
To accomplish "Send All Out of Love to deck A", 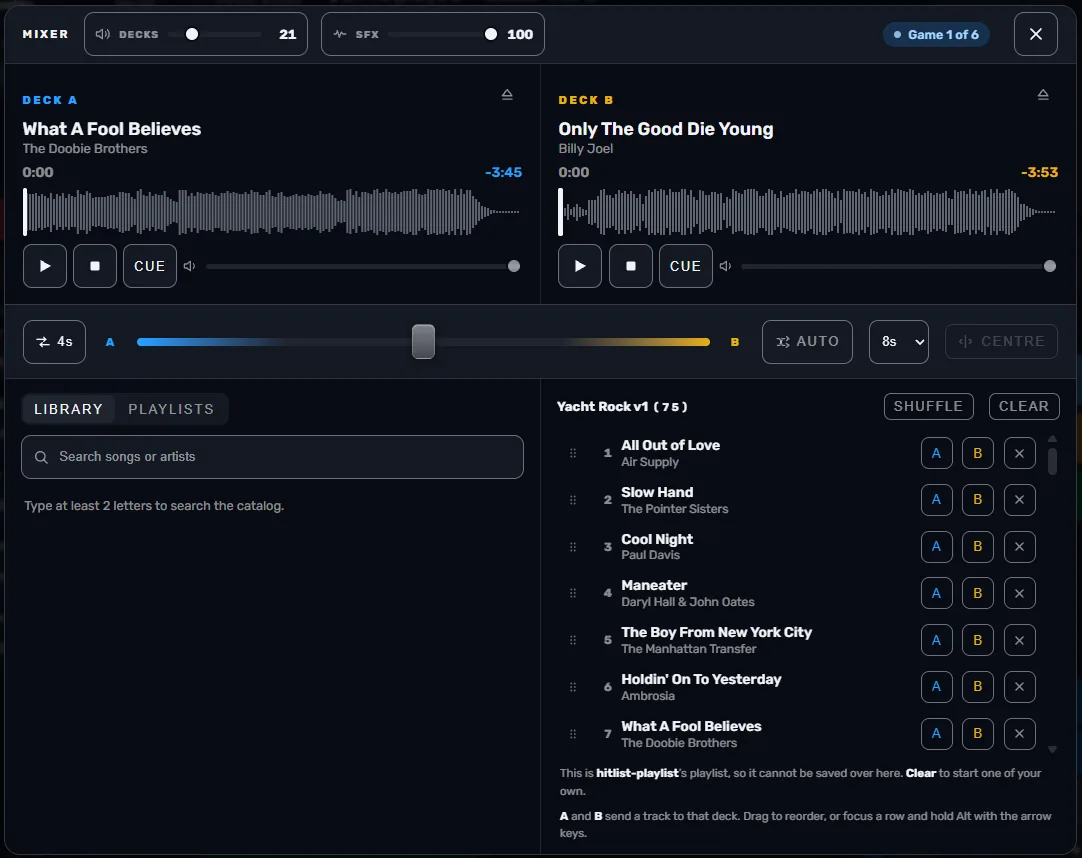I will point(936,454).
